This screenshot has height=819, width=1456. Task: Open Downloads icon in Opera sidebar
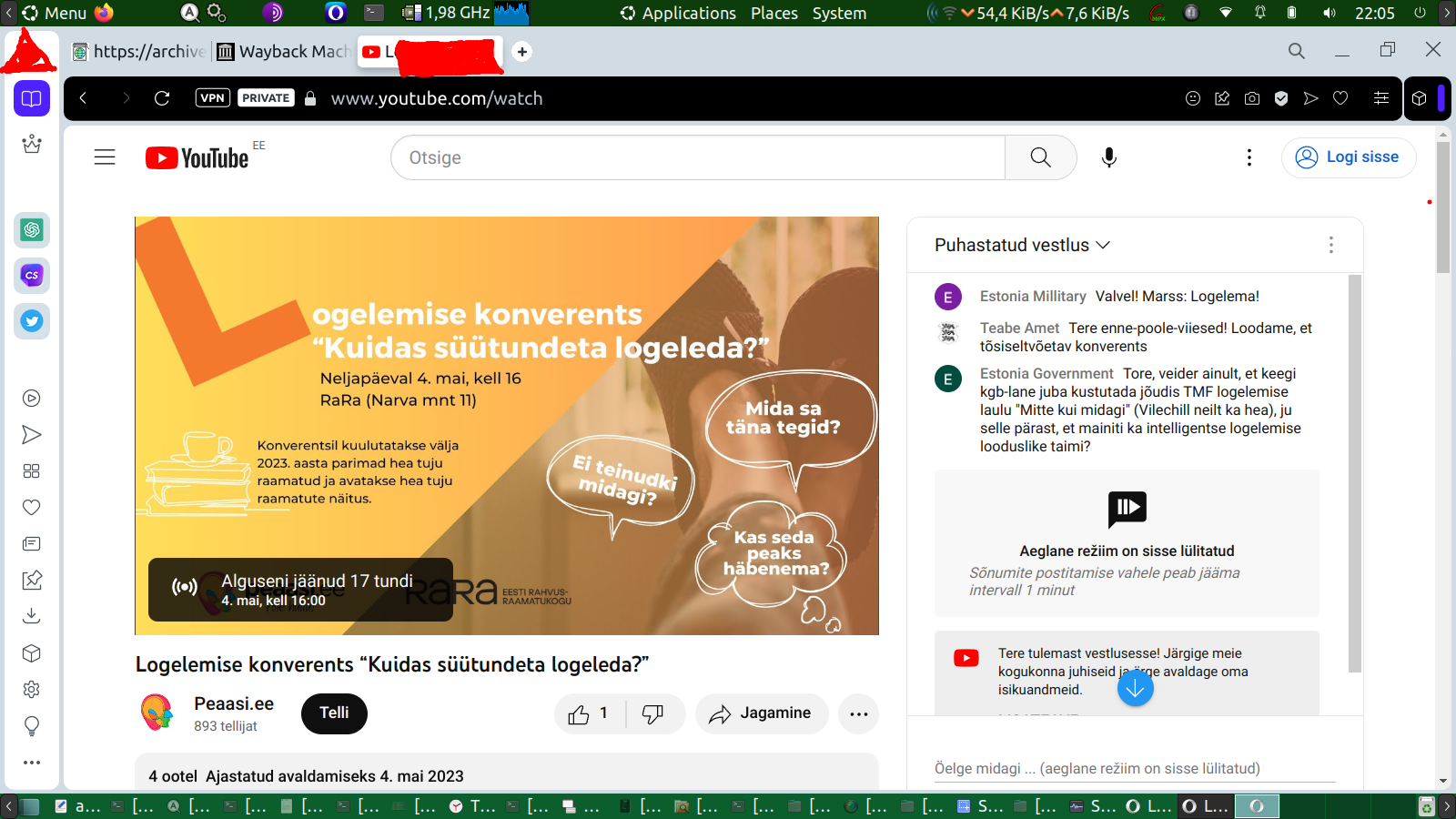(32, 616)
